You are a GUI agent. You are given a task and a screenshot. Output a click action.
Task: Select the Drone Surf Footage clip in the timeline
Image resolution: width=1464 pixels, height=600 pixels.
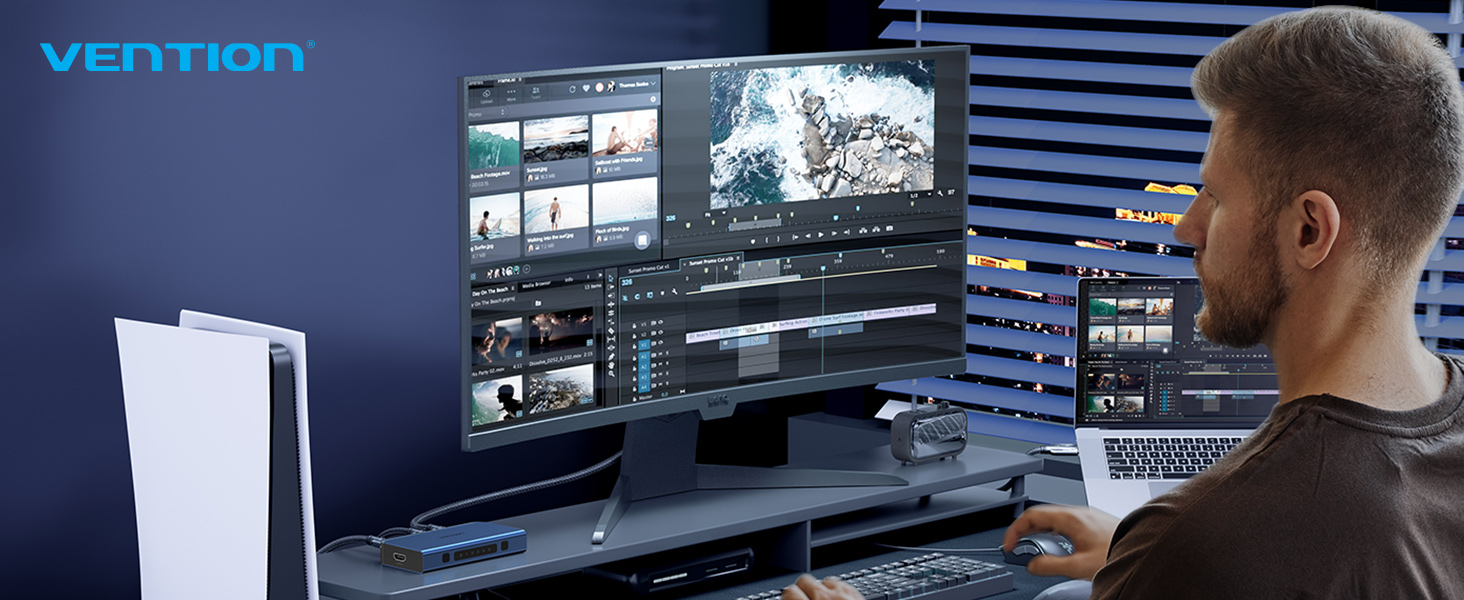(836, 318)
